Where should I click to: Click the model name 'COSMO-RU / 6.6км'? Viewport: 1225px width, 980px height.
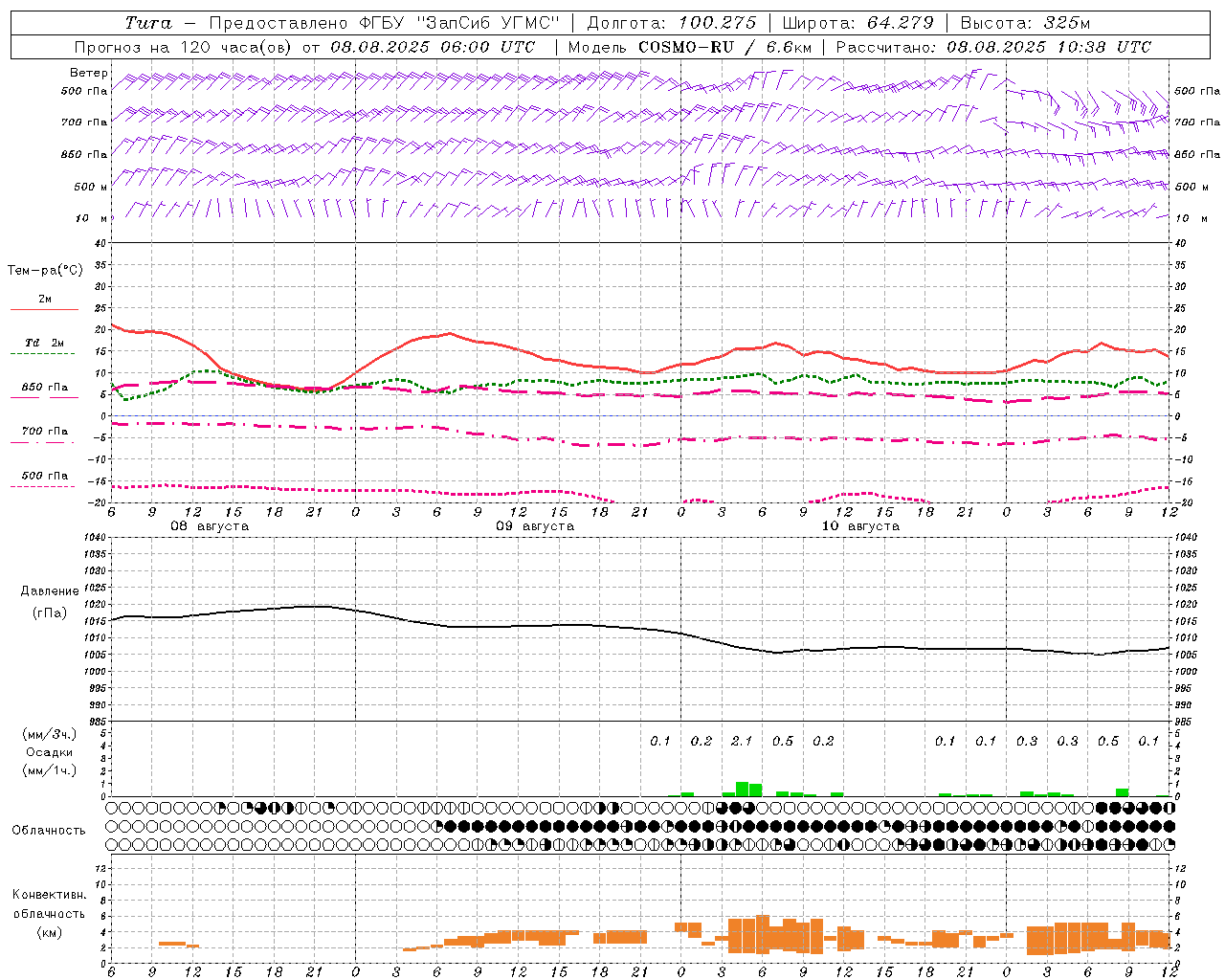(725, 47)
